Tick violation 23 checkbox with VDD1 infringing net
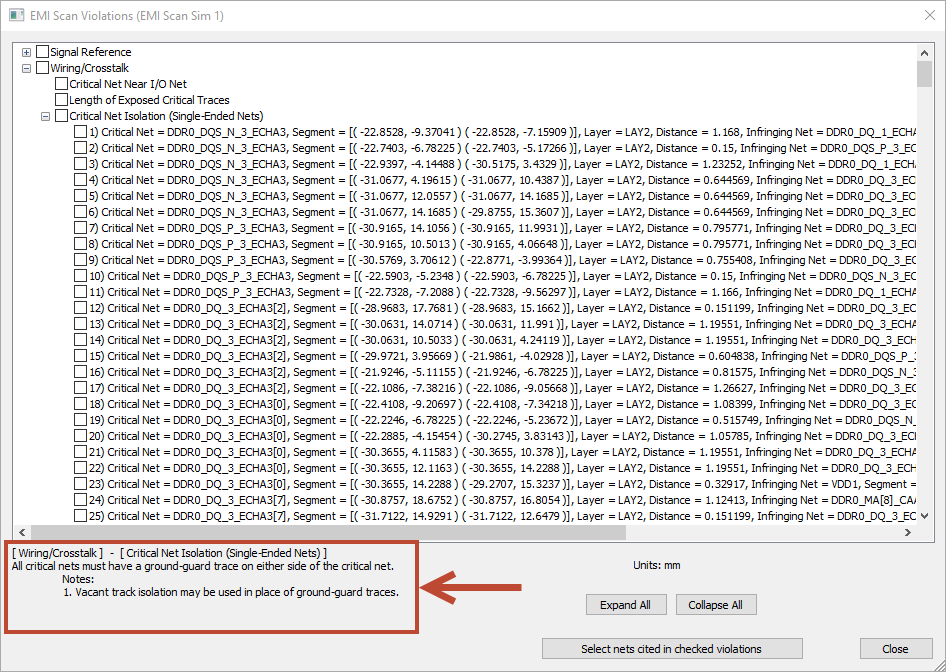The image size is (946, 672). 80,484
